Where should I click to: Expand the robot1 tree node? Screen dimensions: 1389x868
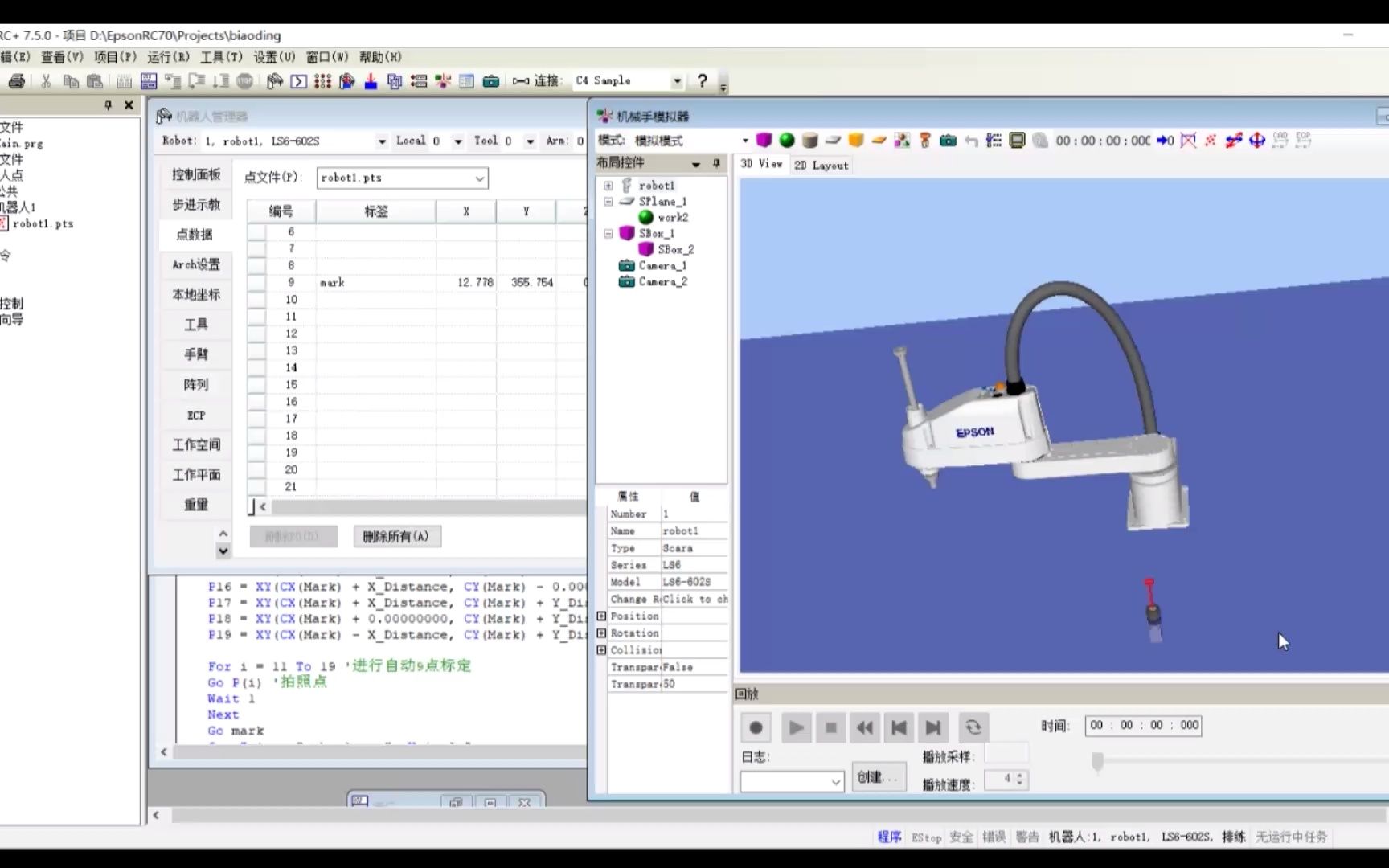608,186
